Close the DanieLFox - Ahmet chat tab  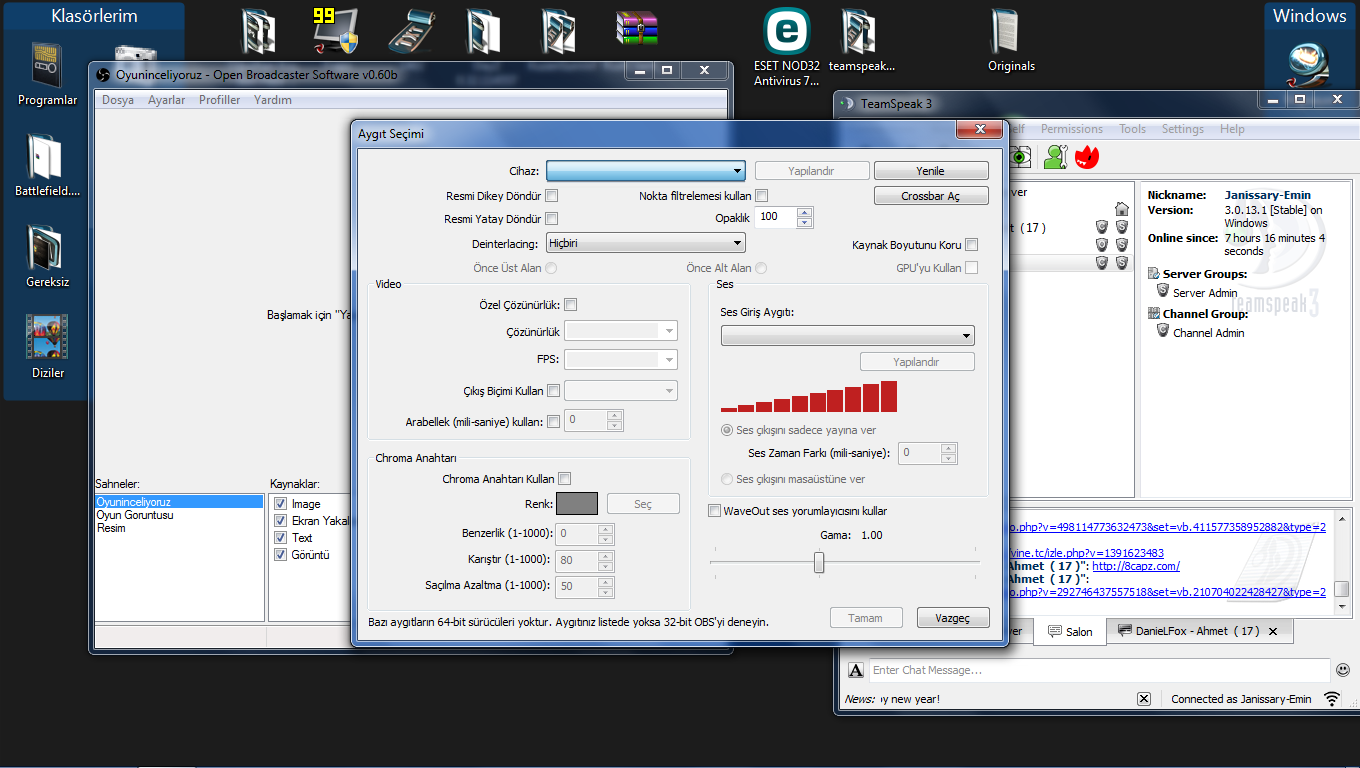pos(1273,632)
